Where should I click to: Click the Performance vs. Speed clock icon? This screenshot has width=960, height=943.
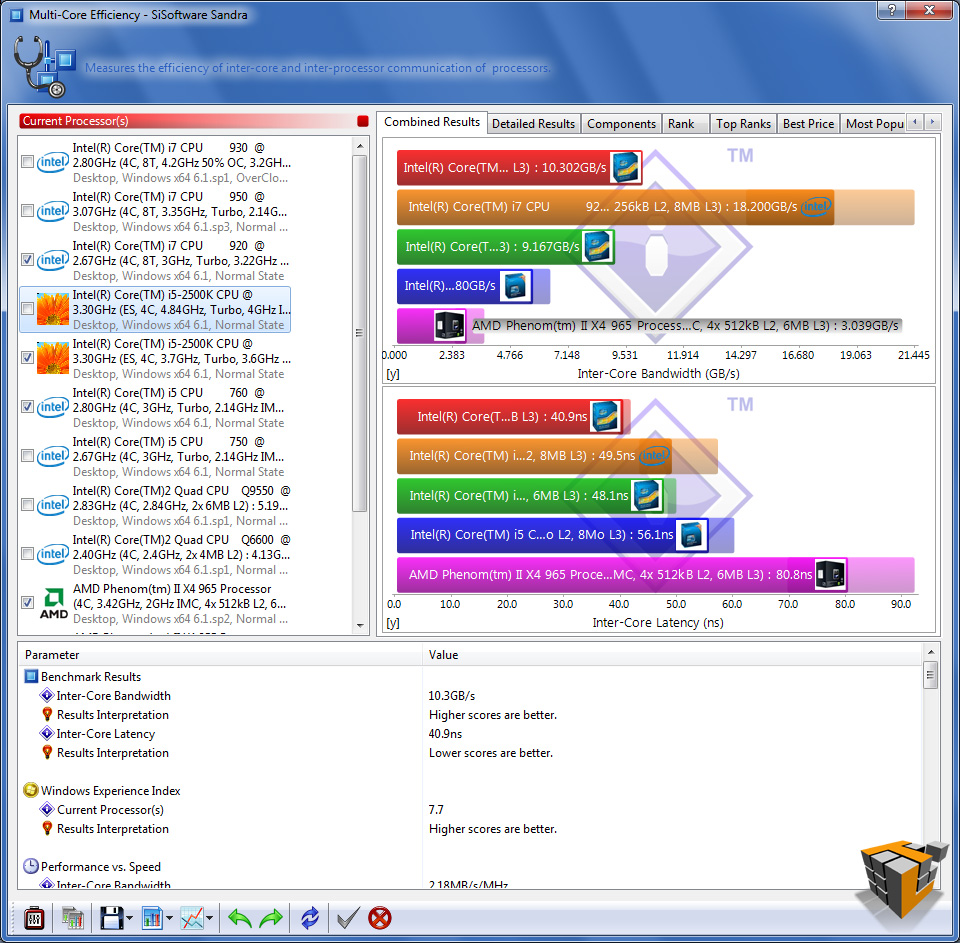(x=31, y=866)
